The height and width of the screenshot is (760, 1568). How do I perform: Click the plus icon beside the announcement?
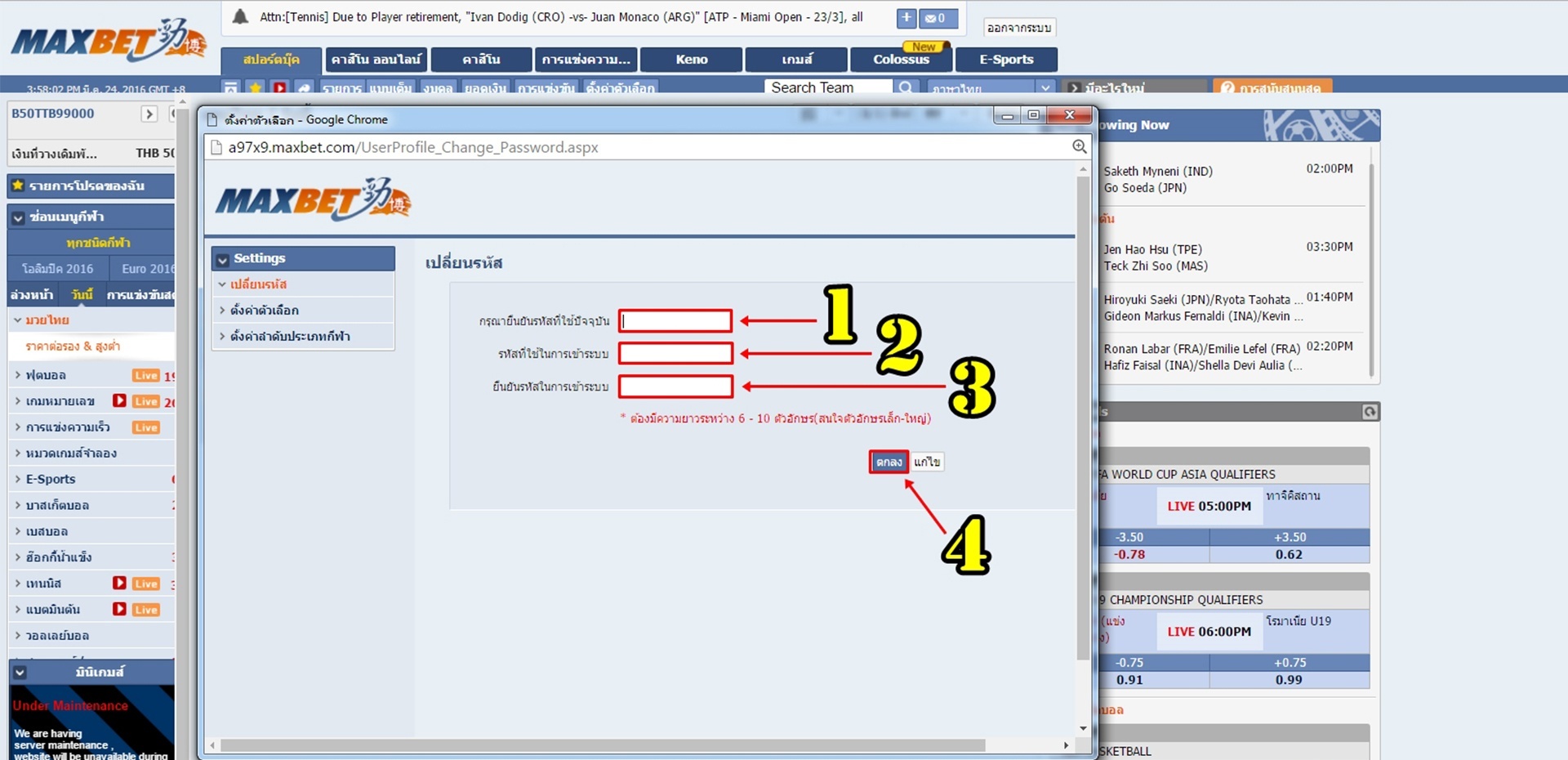click(x=906, y=18)
